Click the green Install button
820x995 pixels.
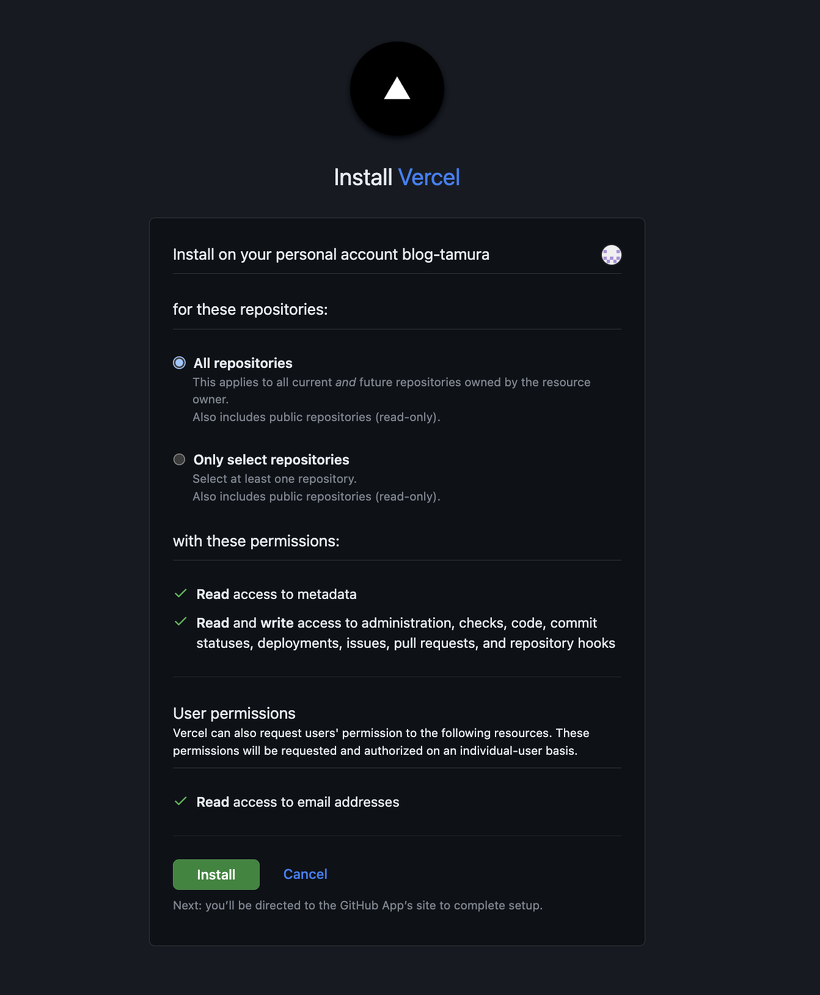pyautogui.click(x=216, y=874)
